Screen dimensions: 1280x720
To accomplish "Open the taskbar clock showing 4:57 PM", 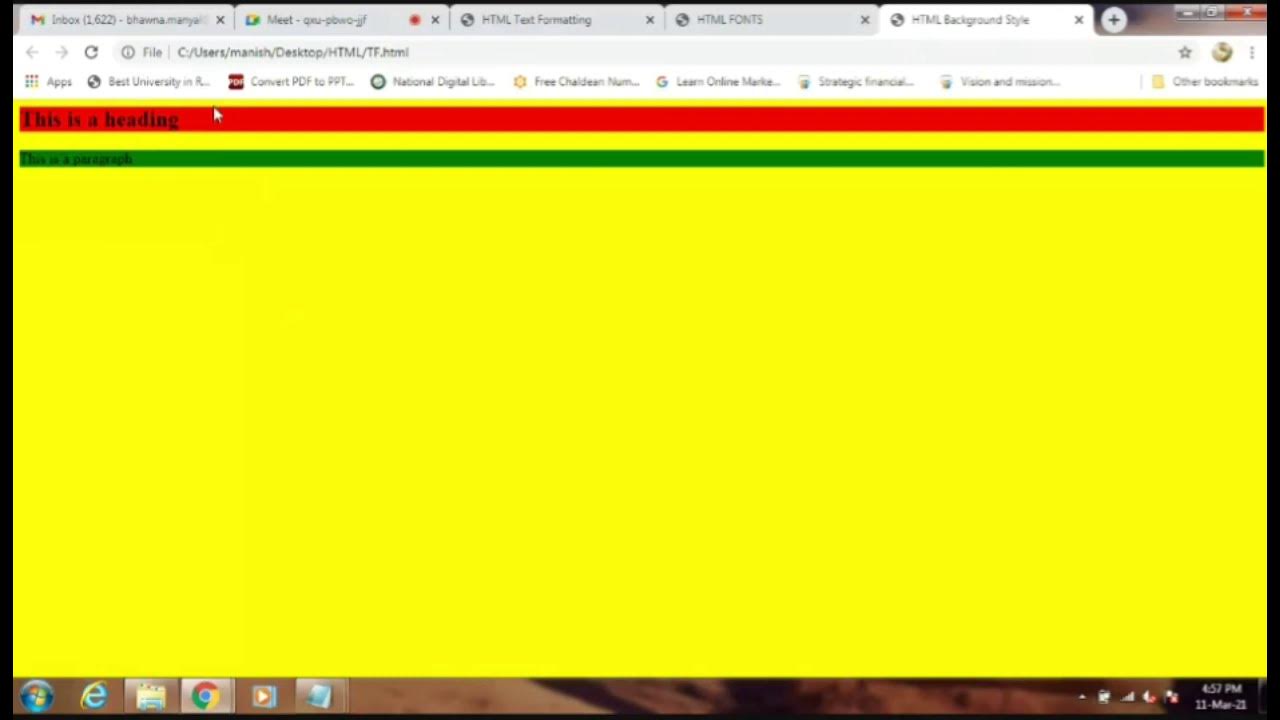I will point(1221,697).
